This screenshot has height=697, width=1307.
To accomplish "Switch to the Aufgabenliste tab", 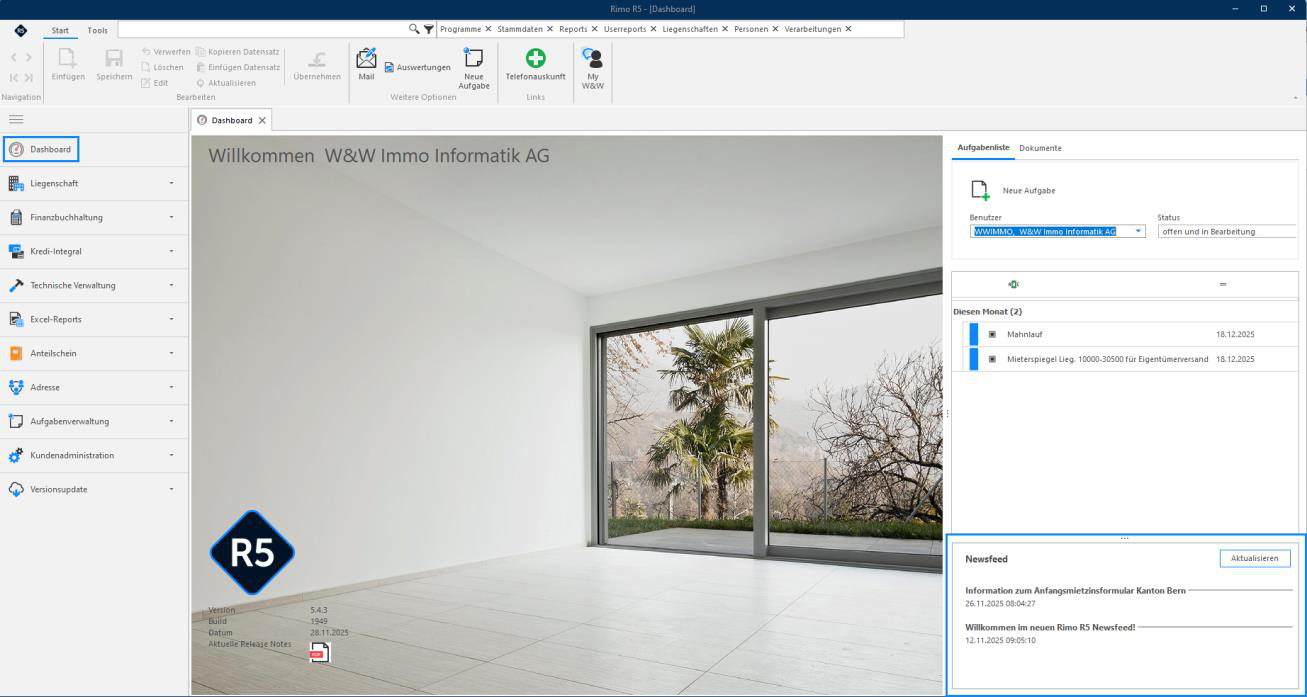I will [x=982, y=148].
